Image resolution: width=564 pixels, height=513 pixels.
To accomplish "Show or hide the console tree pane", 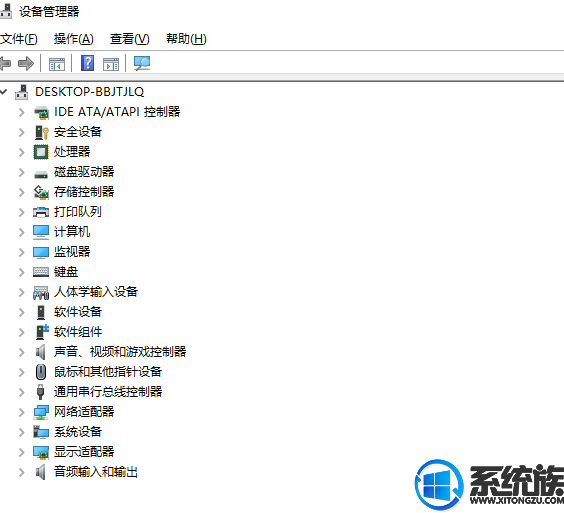I will pyautogui.click(x=57, y=64).
